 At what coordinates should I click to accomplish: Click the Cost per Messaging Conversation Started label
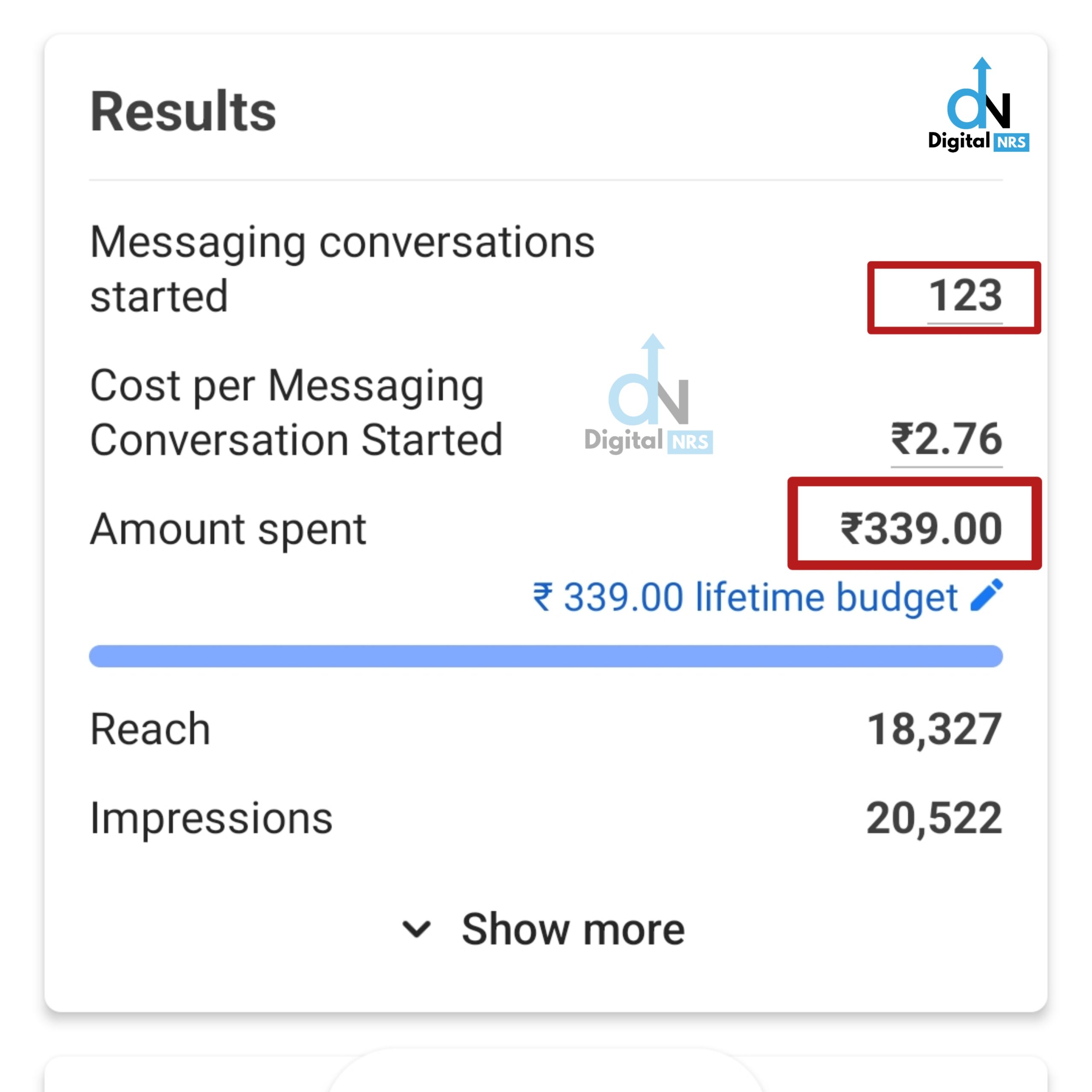(296, 412)
